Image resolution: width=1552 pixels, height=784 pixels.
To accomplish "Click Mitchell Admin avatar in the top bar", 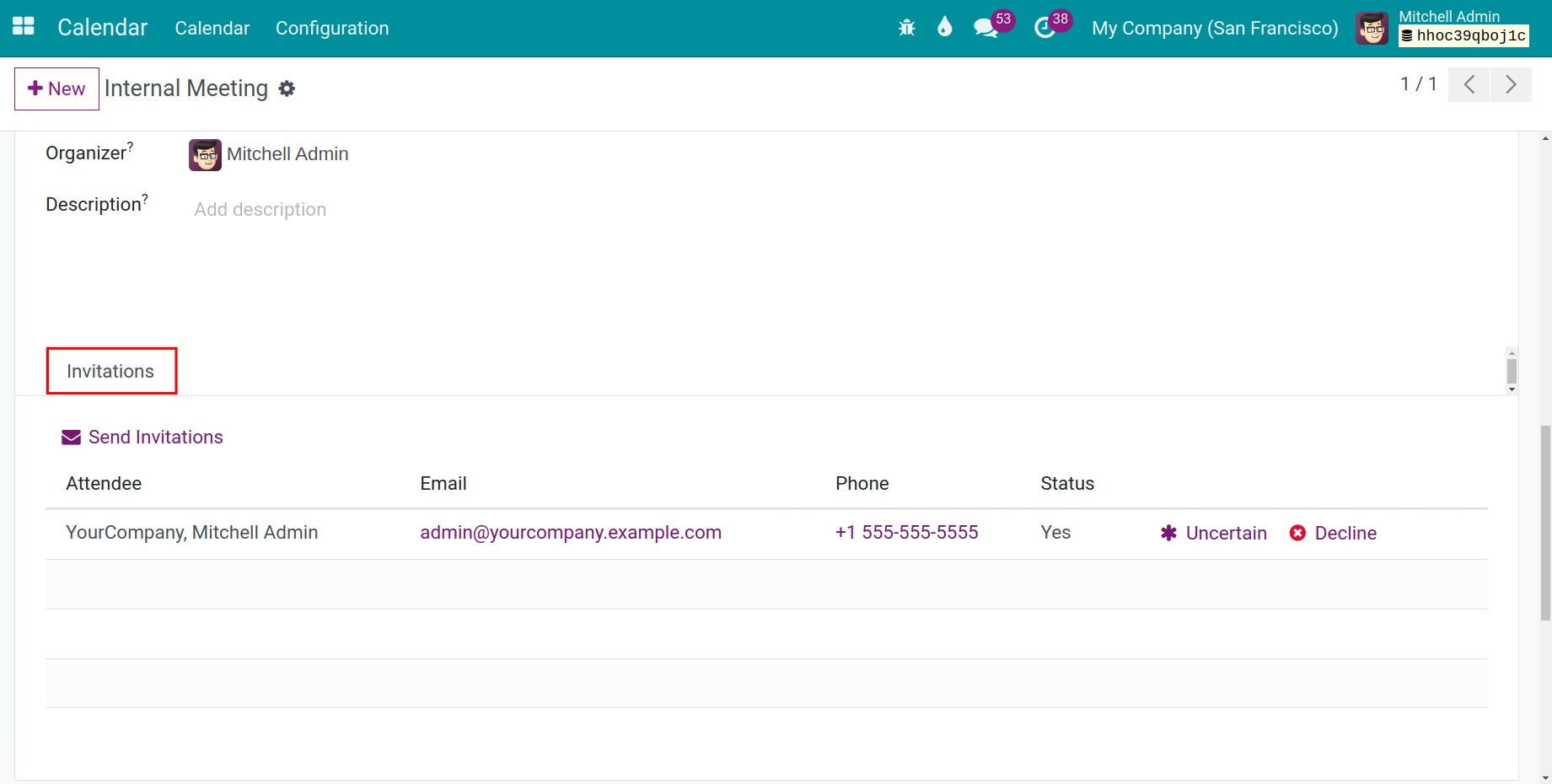I will (1372, 29).
